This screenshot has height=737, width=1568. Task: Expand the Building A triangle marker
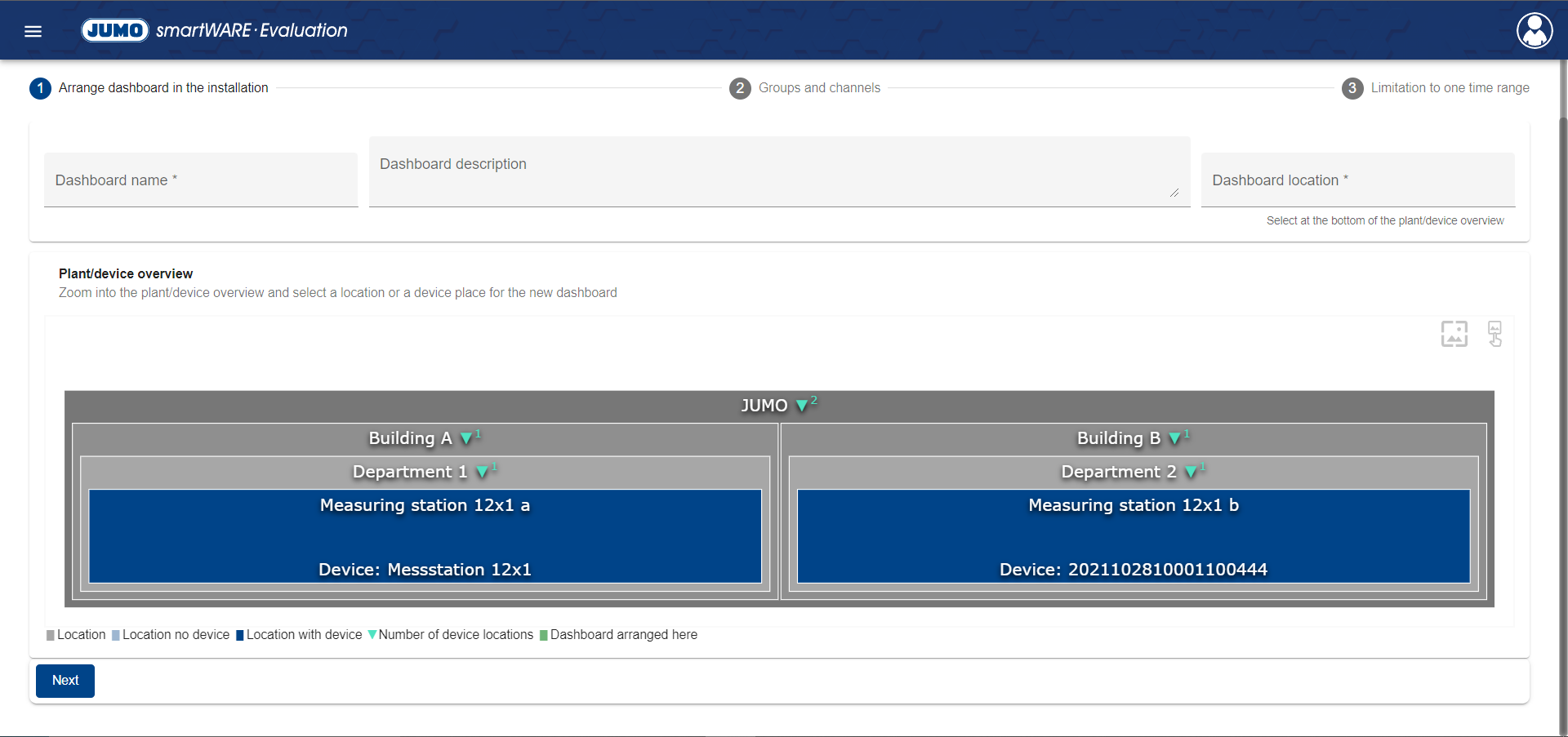[466, 439]
